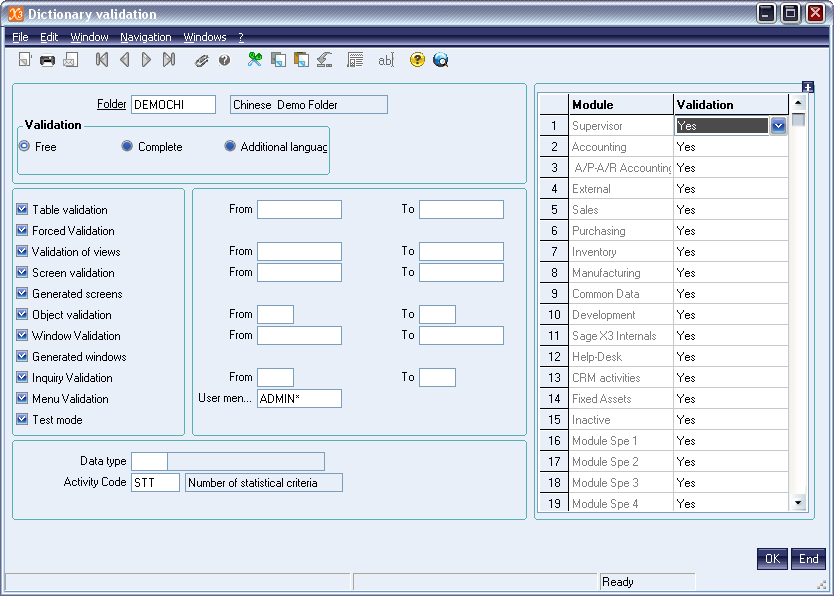Click the paperclip attachment icon

point(202,60)
